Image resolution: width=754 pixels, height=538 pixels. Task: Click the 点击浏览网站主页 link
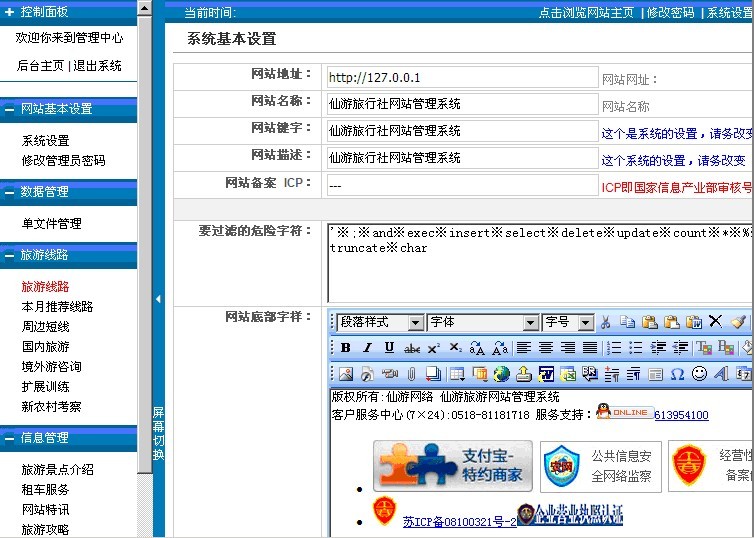[586, 13]
